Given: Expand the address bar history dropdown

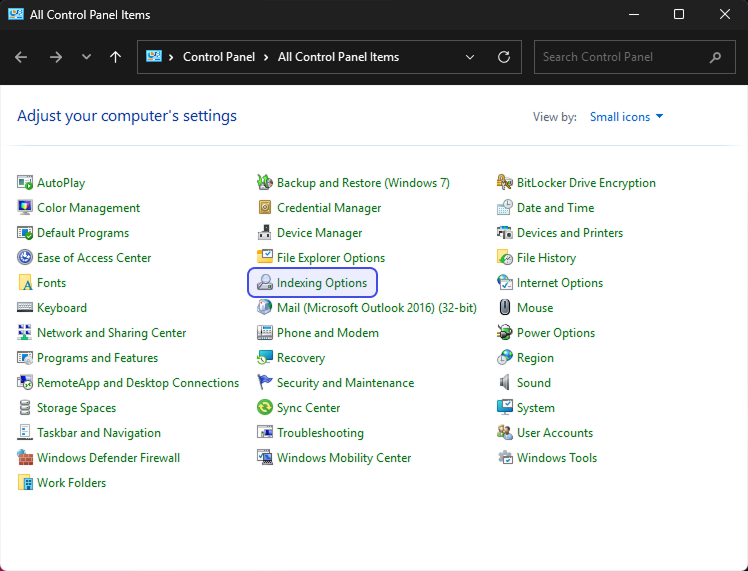Looking at the screenshot, I should (x=470, y=57).
